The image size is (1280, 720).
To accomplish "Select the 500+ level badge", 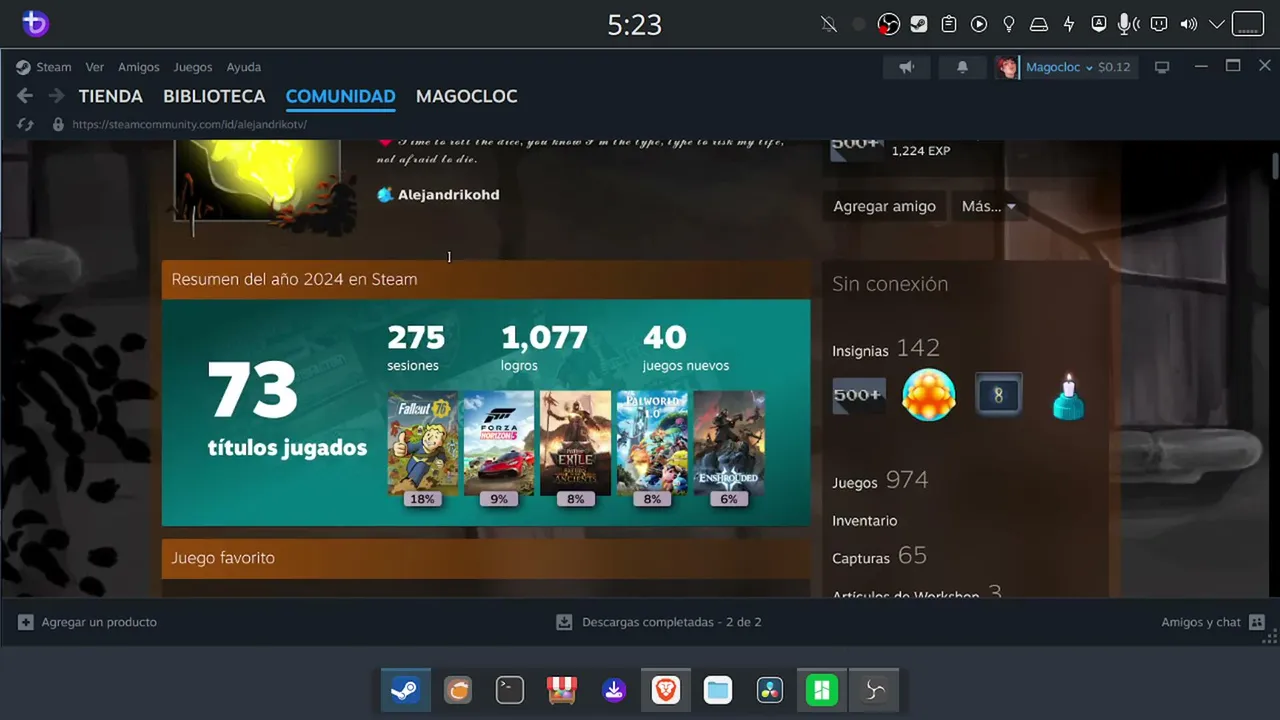I will click(x=858, y=395).
